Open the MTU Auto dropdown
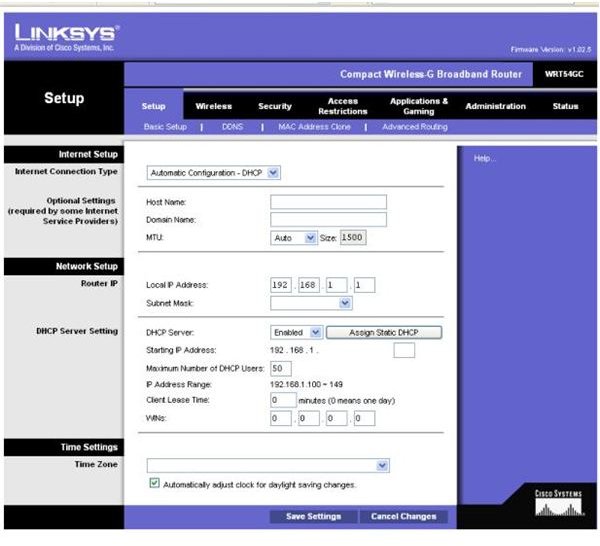Screen dimensions: 600x546 click(293, 238)
